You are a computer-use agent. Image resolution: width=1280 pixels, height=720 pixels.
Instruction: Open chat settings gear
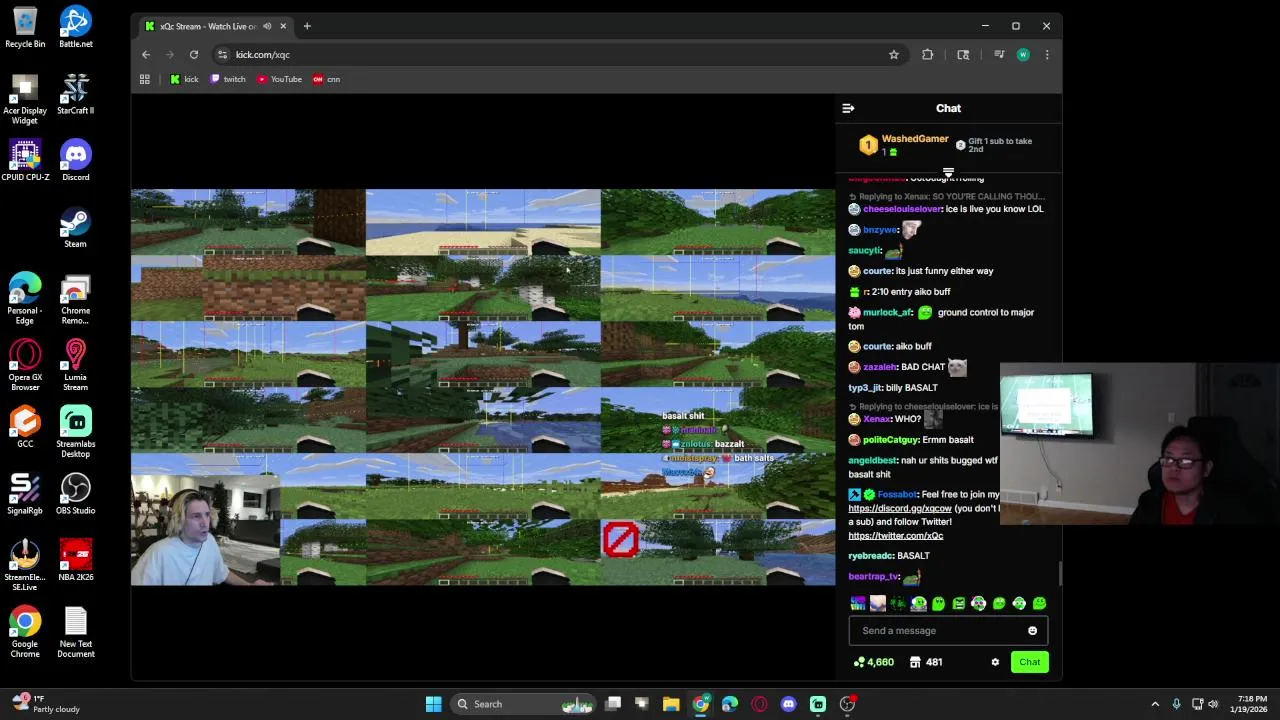[x=995, y=662]
